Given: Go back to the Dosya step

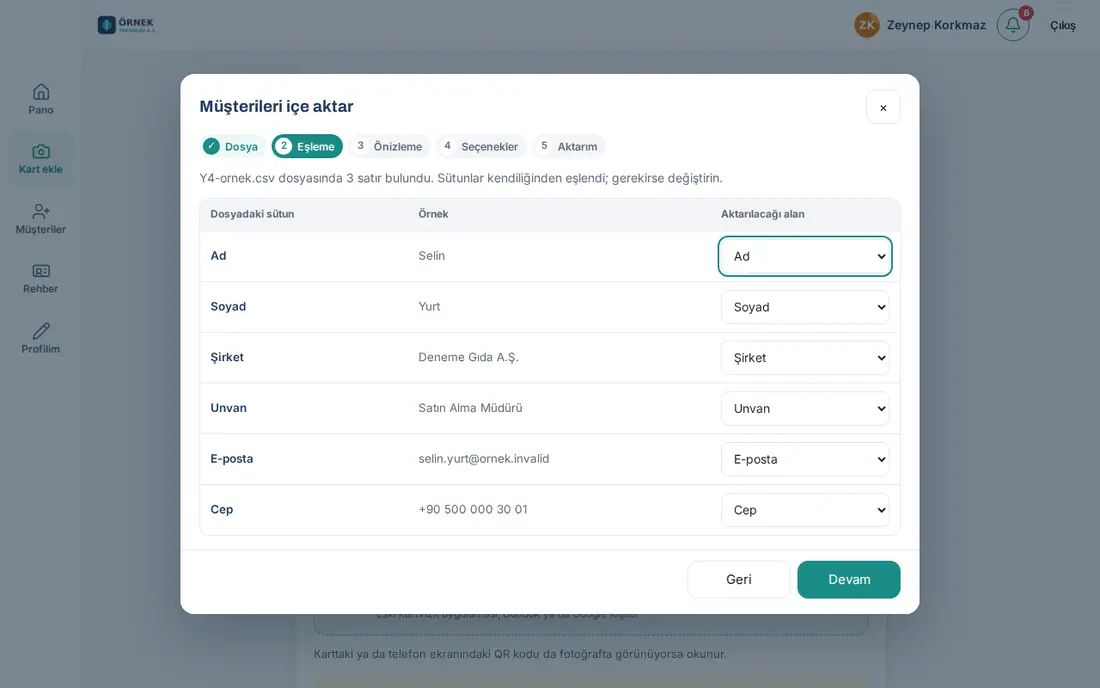Looking at the screenshot, I should [x=232, y=147].
